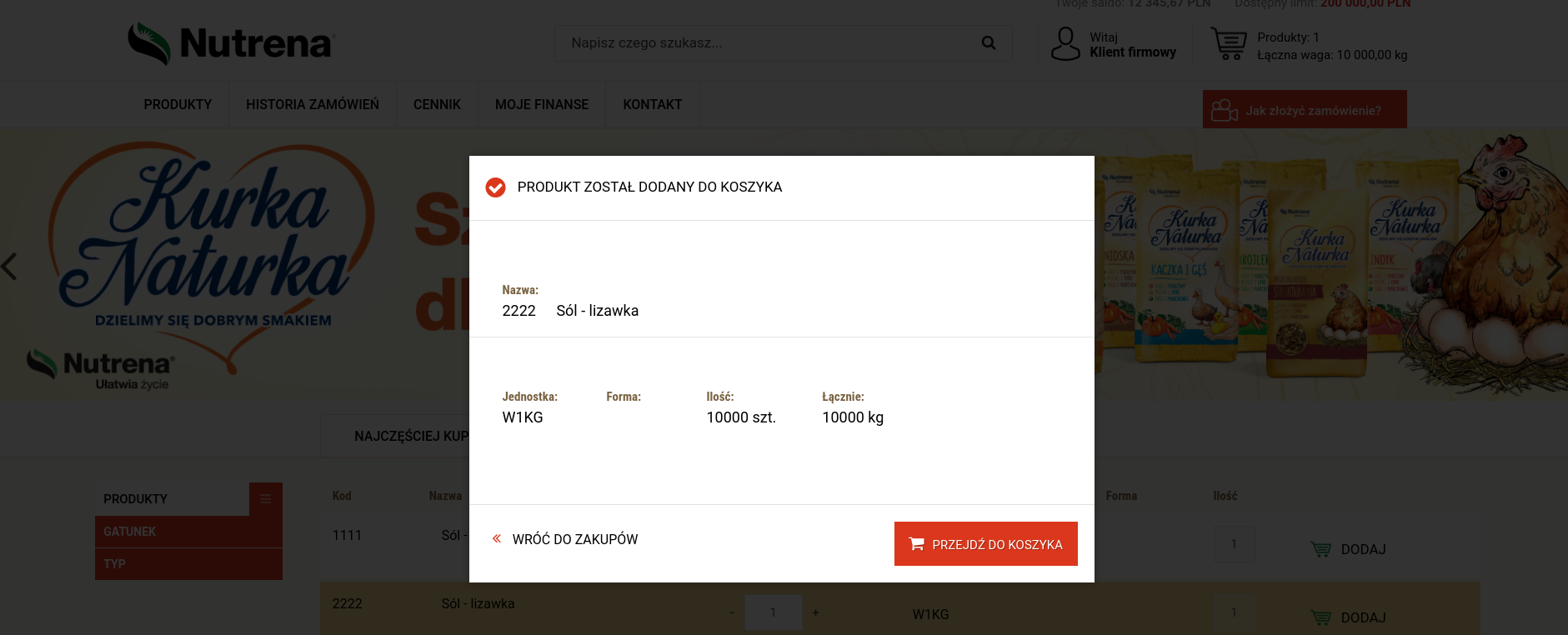Expand the GATUNEK filter
This screenshot has height=635, width=1568.
(188, 532)
